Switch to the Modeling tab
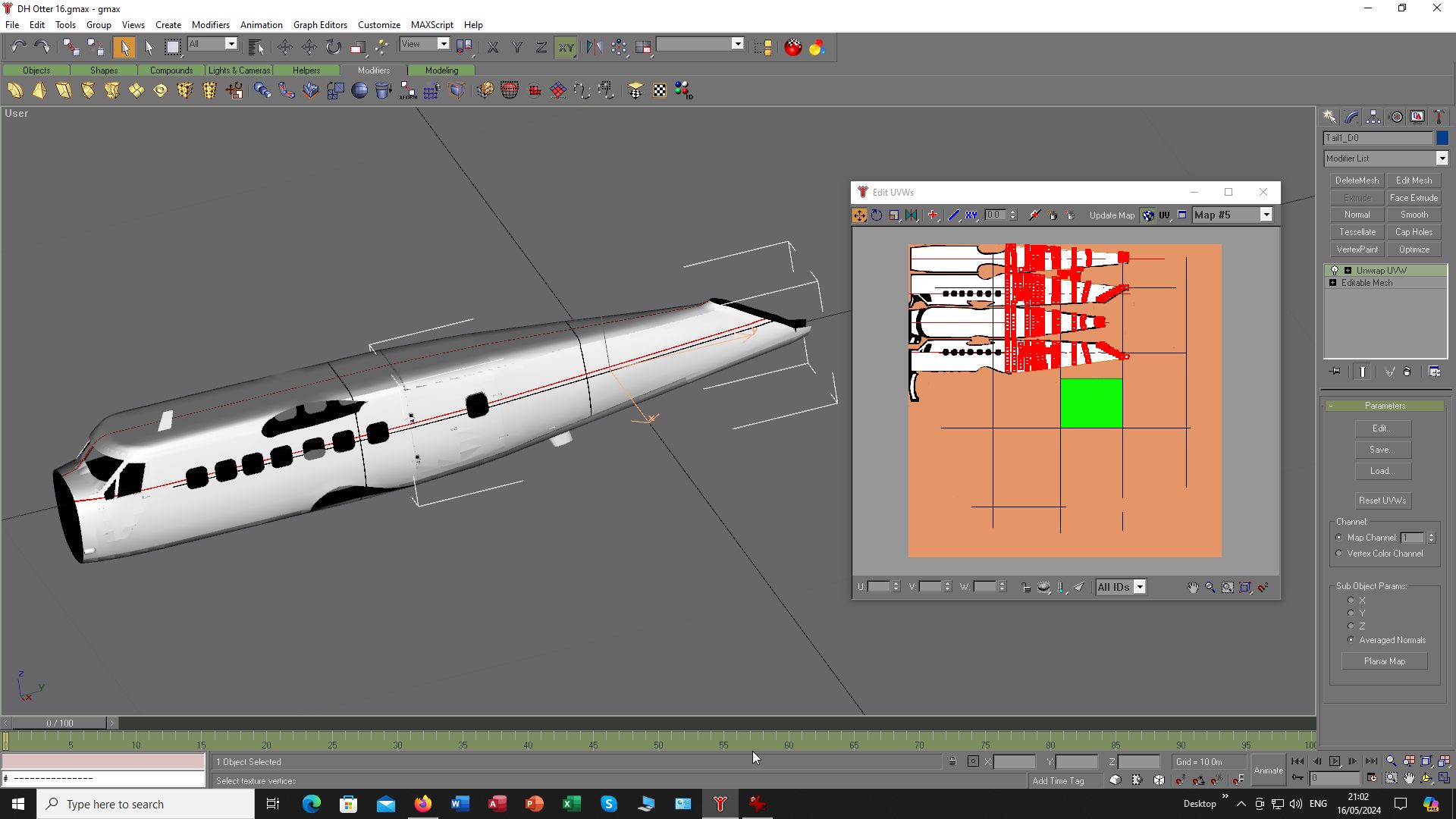 441,70
